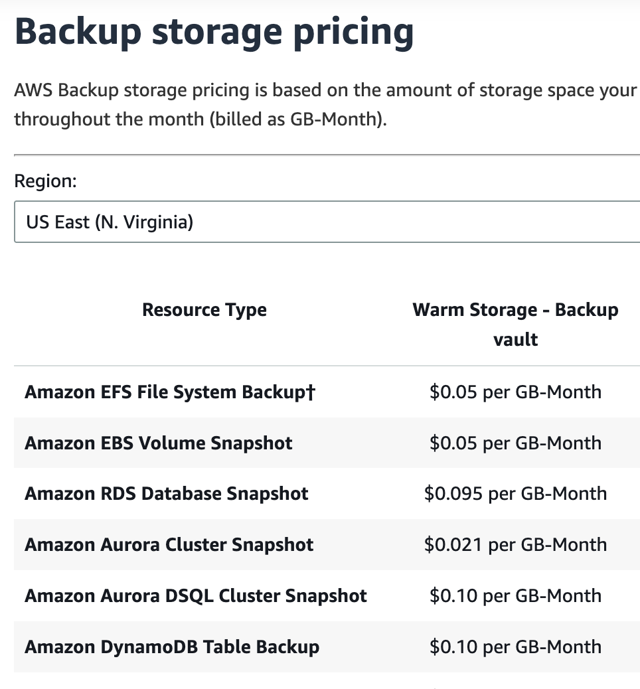This screenshot has height=689, width=640.
Task: Select the Amazon Aurora DSQL Cluster Snapshot row
Action: (327, 595)
